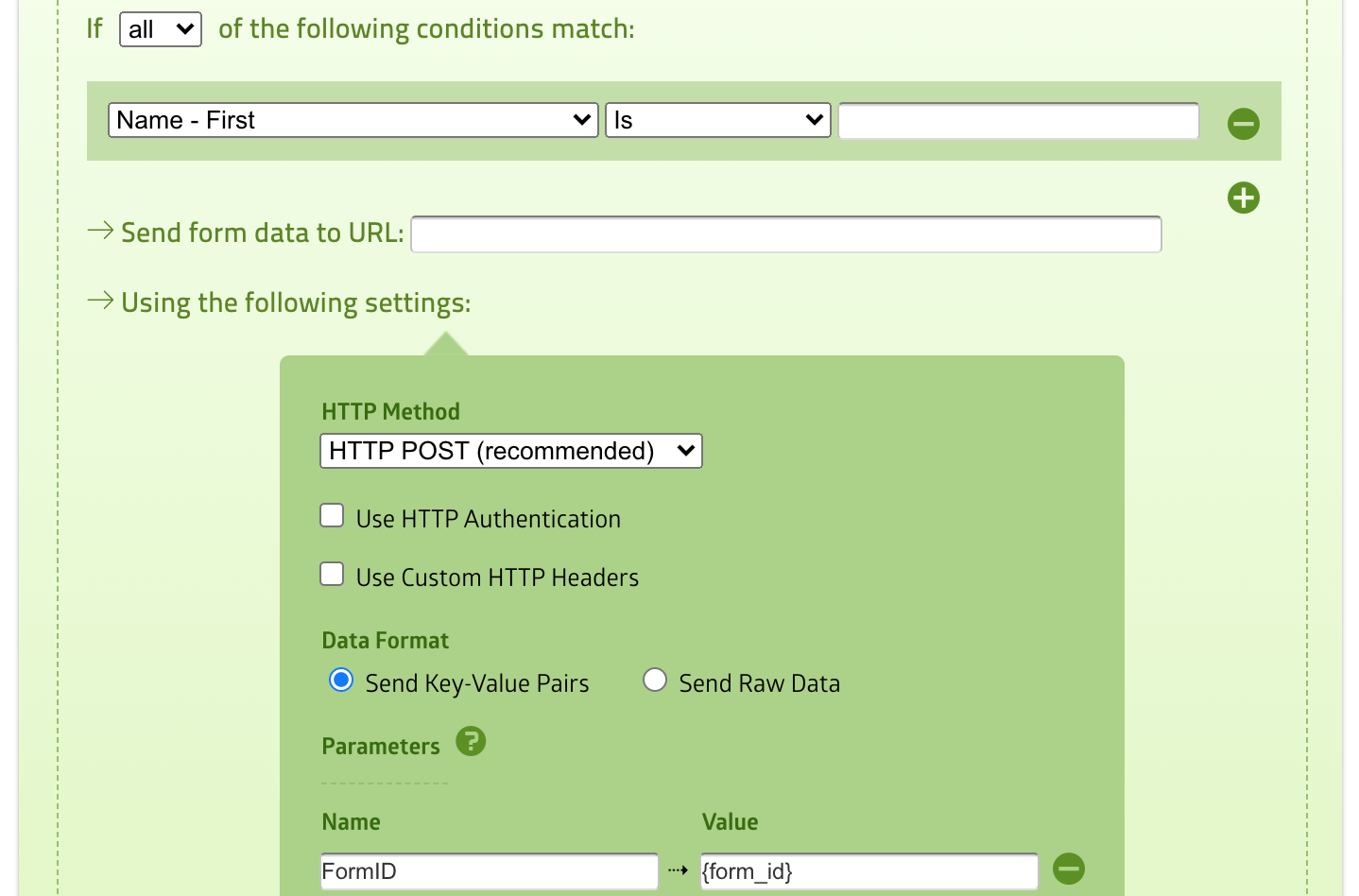
Task: Click the condition value text field
Action: coord(1018,121)
